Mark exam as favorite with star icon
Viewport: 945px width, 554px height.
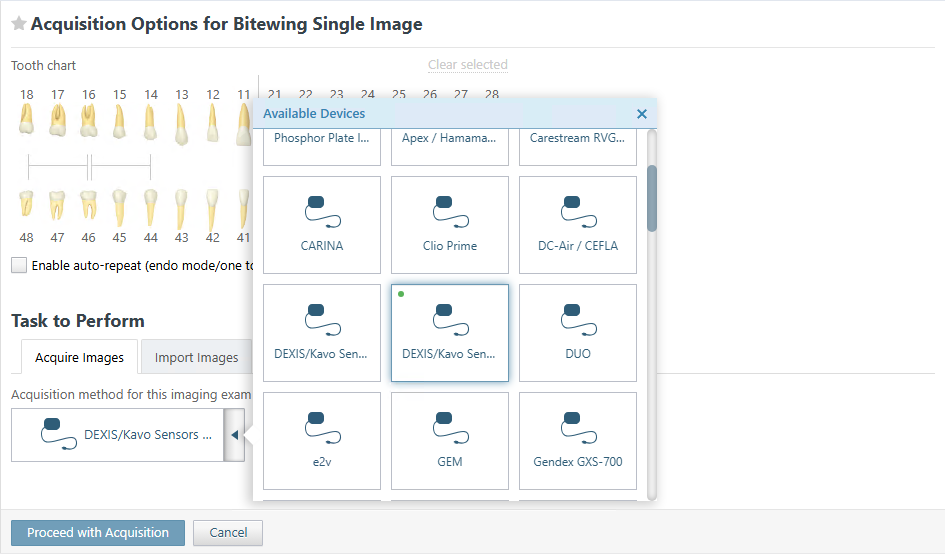19,24
